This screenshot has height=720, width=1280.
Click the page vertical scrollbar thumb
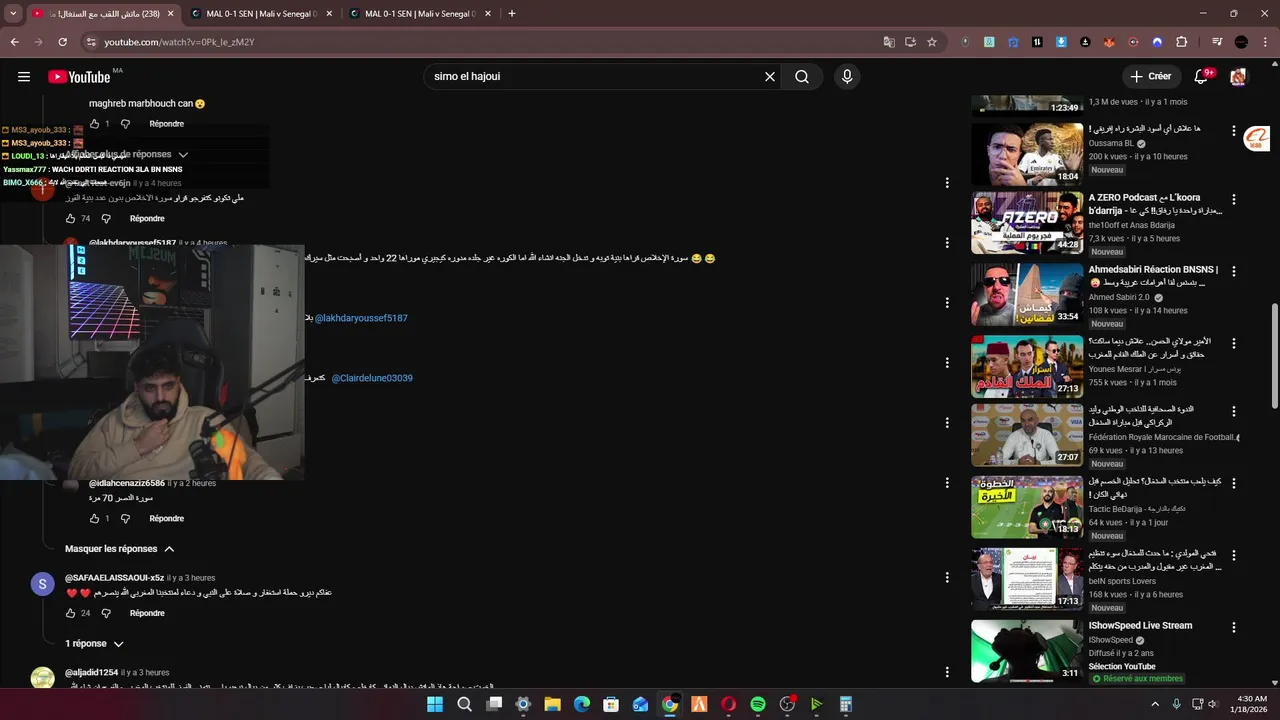[x=1274, y=356]
